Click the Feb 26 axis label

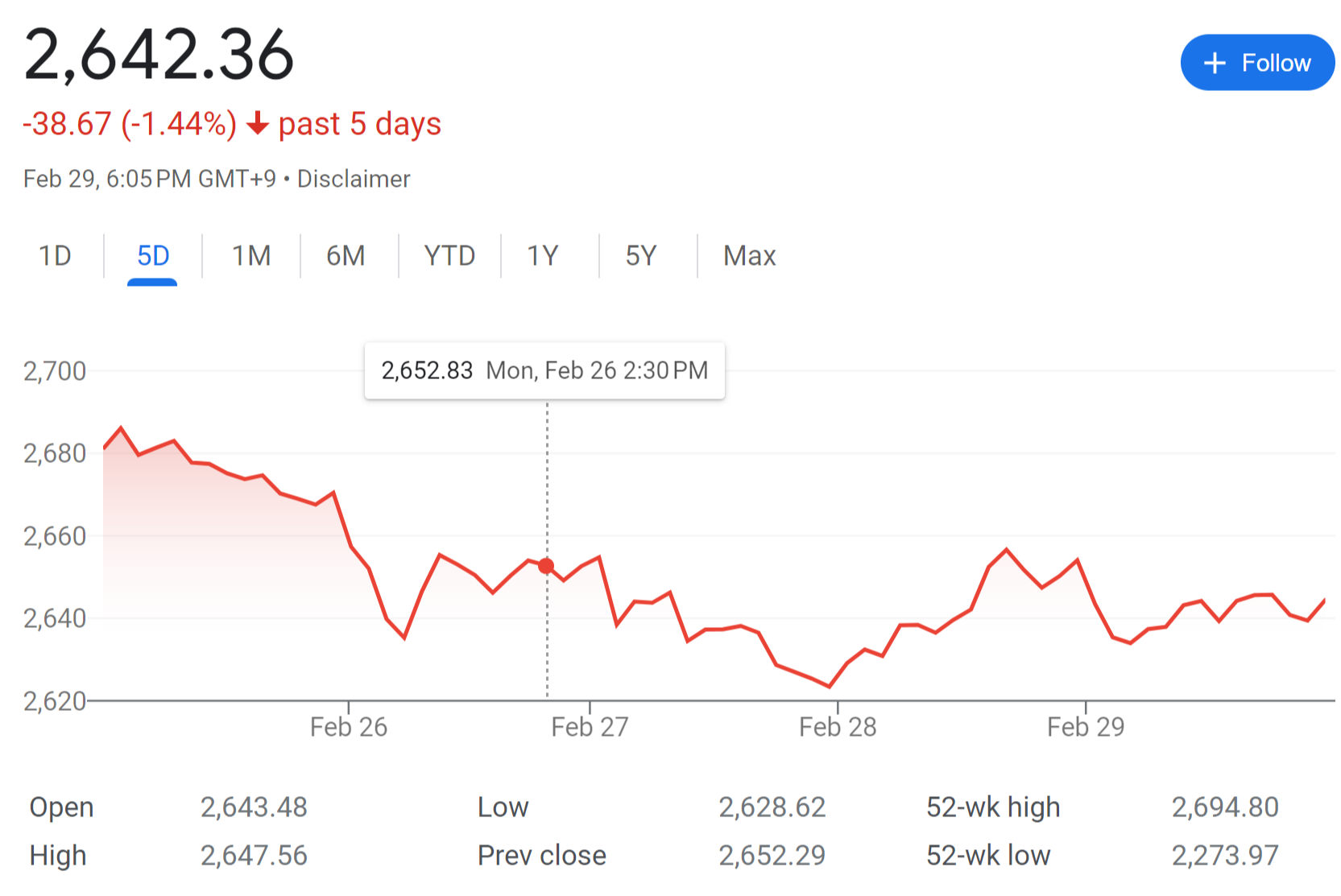click(349, 727)
